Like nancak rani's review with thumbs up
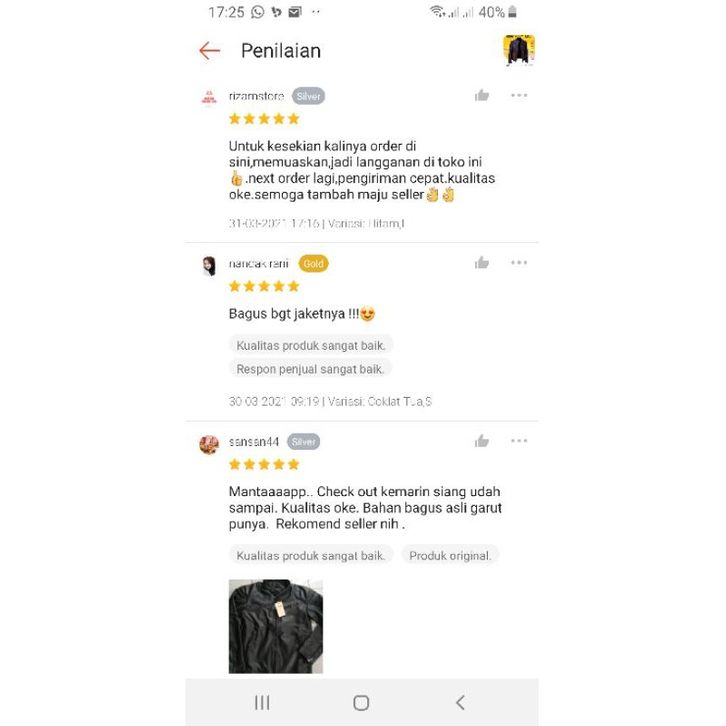This screenshot has width=726, height=726. pyautogui.click(x=482, y=263)
